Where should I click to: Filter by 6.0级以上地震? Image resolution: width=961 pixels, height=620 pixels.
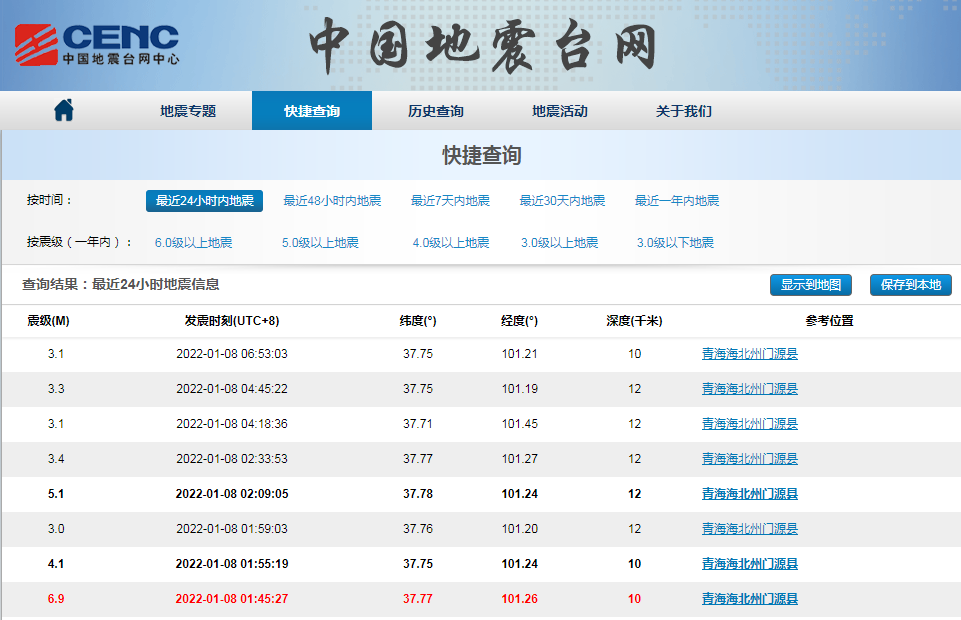(193, 243)
